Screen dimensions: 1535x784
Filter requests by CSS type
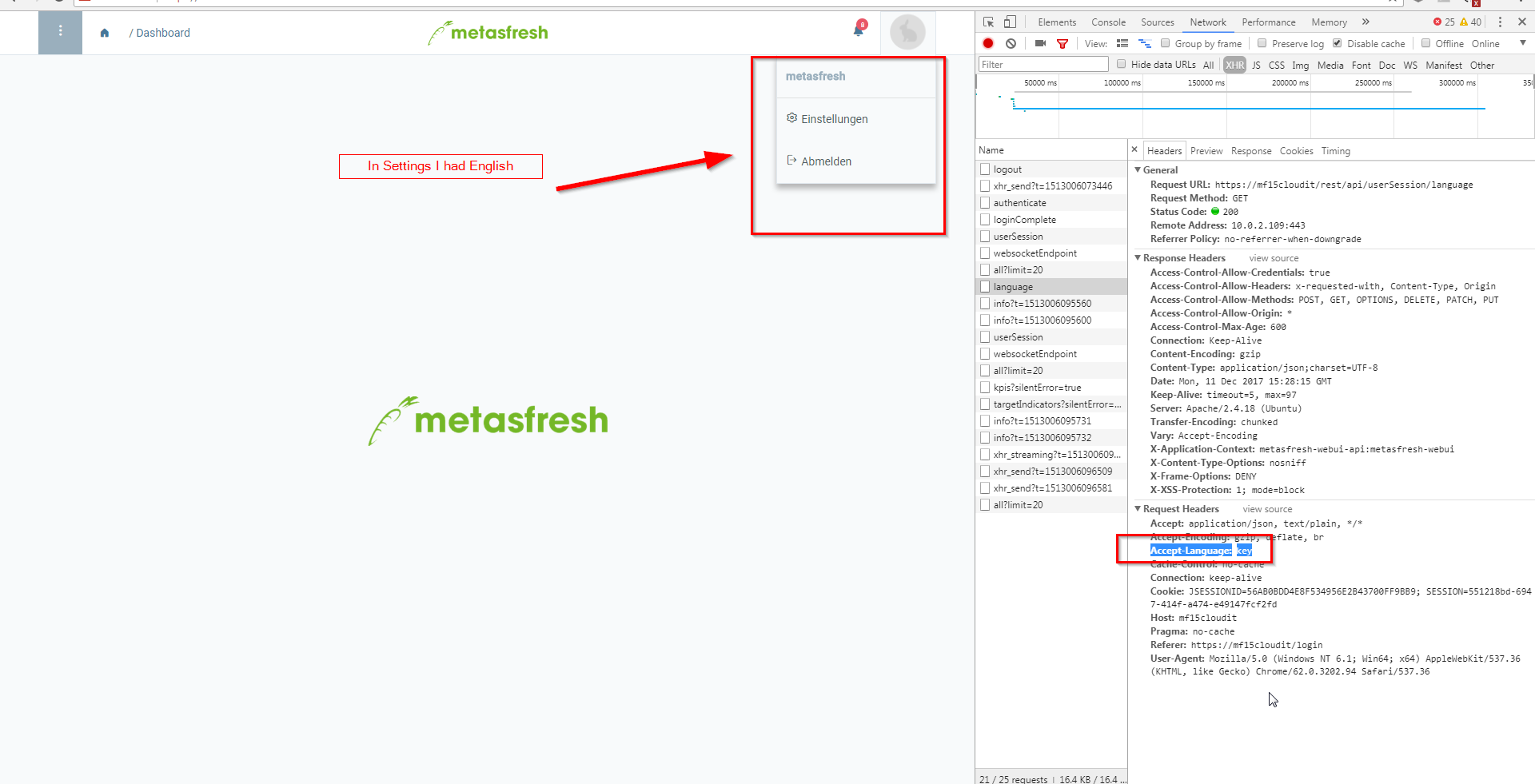point(1276,65)
